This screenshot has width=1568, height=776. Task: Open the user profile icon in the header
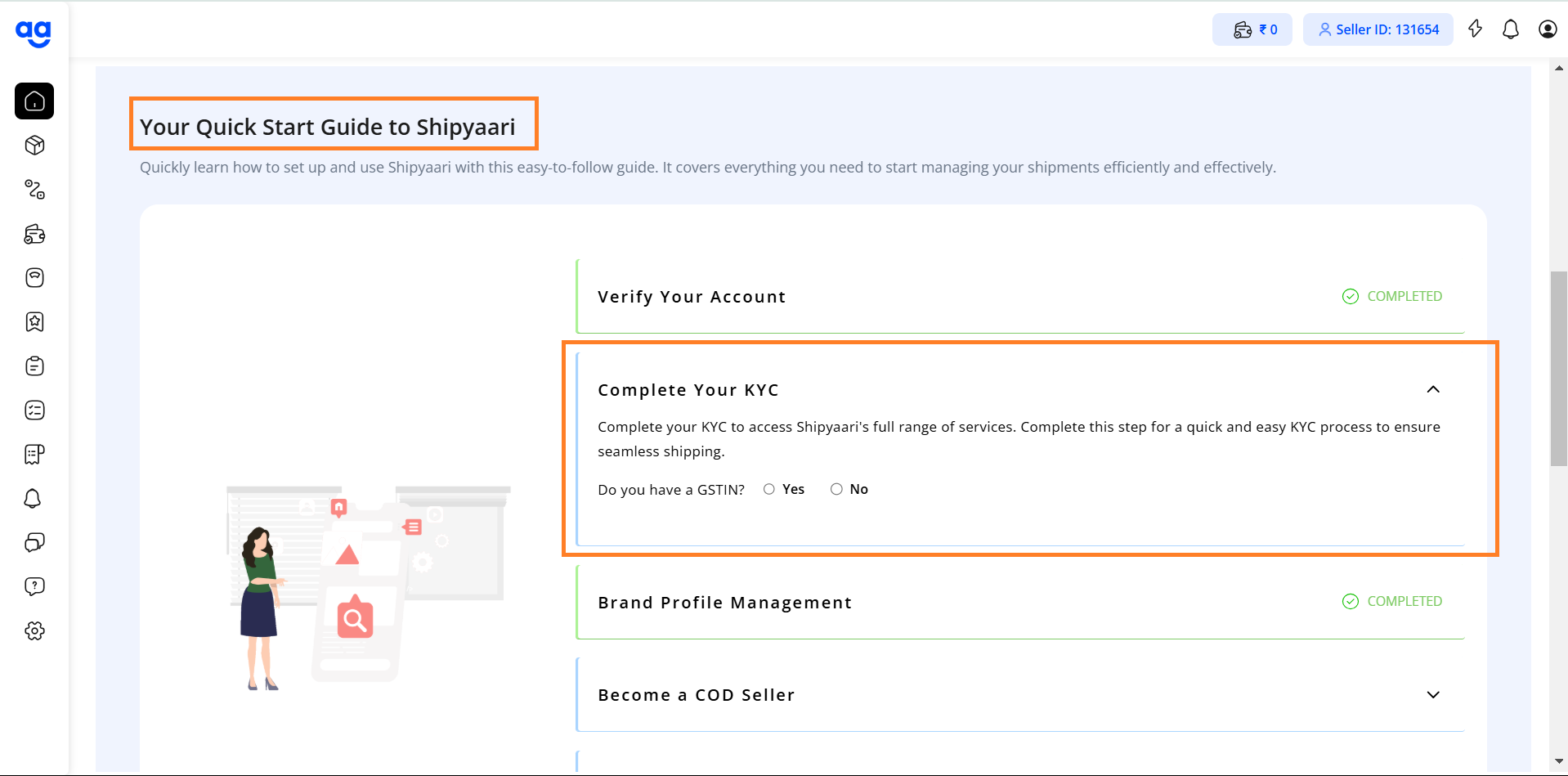1548,29
